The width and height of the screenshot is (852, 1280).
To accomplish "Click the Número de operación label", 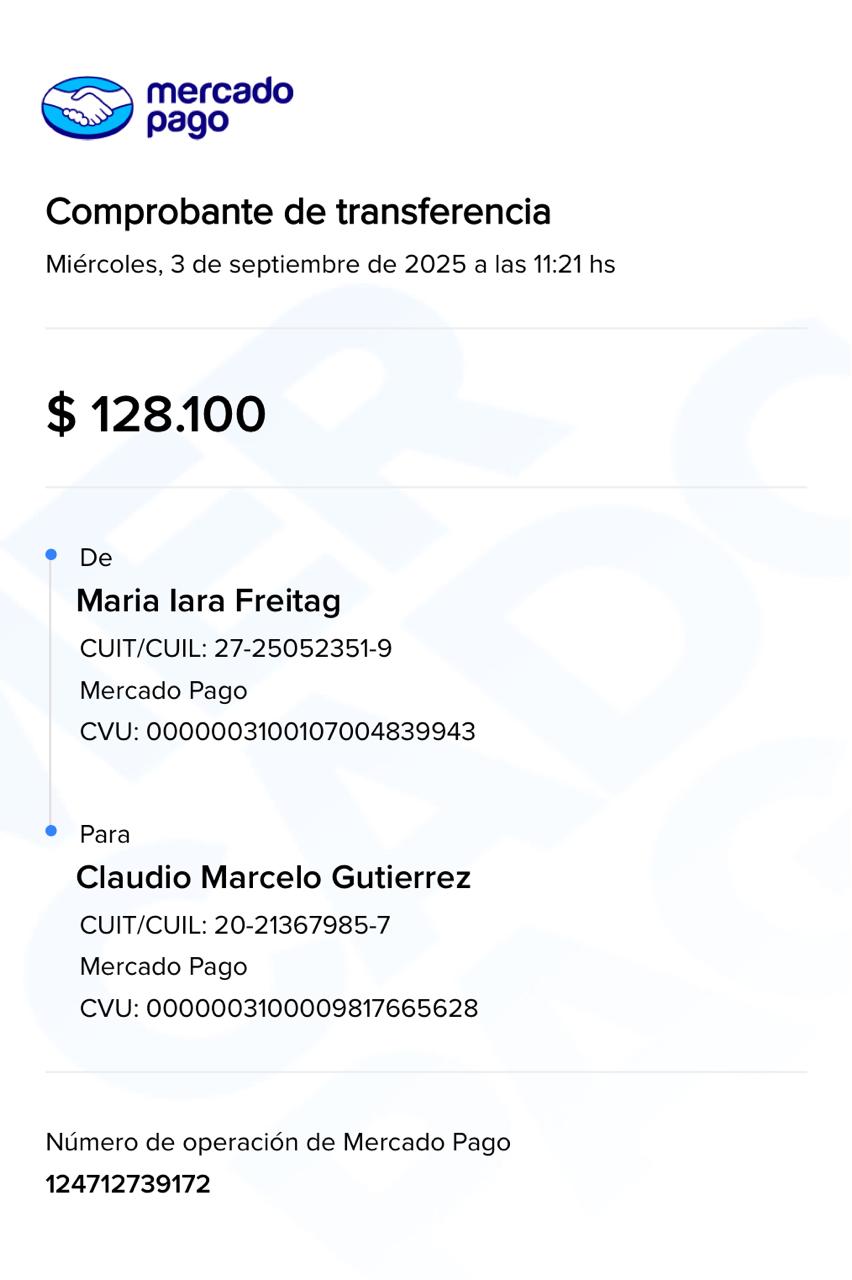I will (x=278, y=1142).
